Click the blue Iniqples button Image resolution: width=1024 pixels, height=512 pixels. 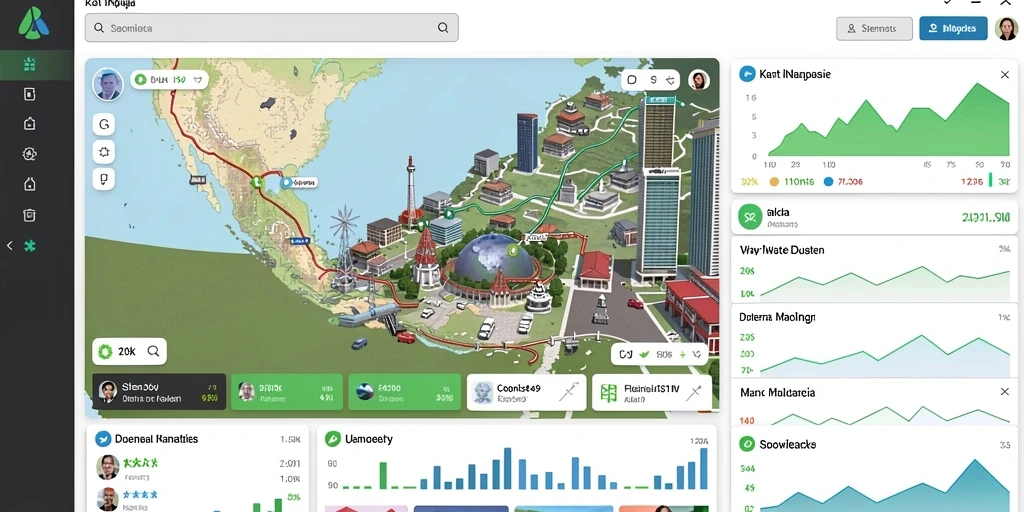[x=953, y=28]
